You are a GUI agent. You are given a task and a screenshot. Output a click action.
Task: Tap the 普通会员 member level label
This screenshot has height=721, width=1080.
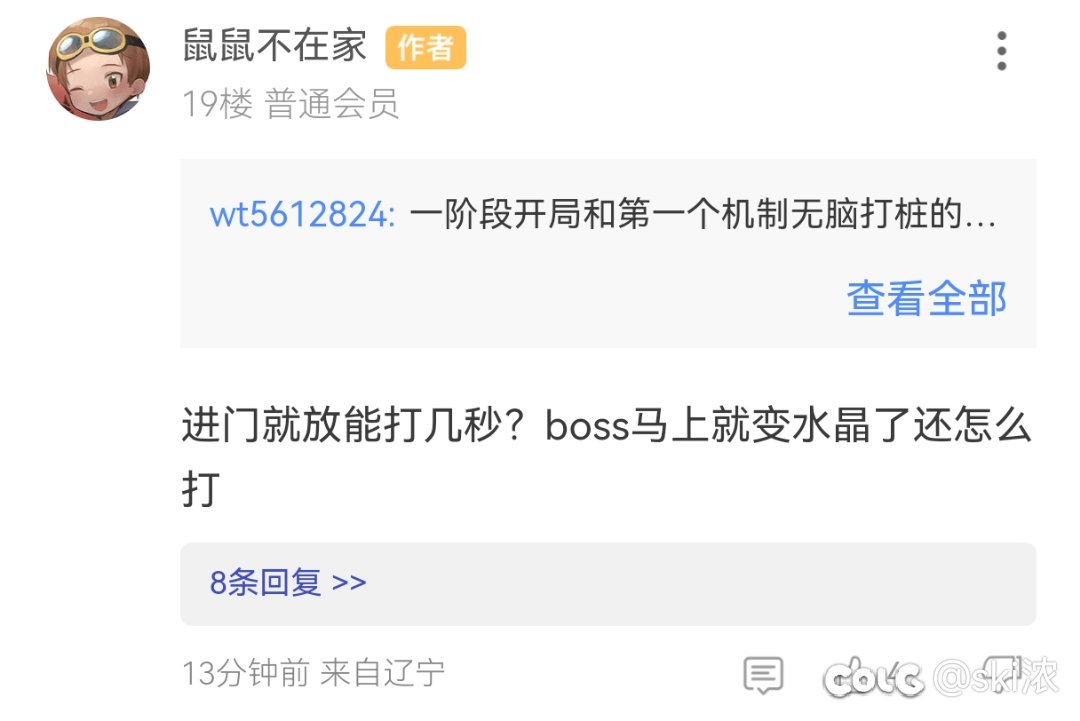[x=331, y=105]
